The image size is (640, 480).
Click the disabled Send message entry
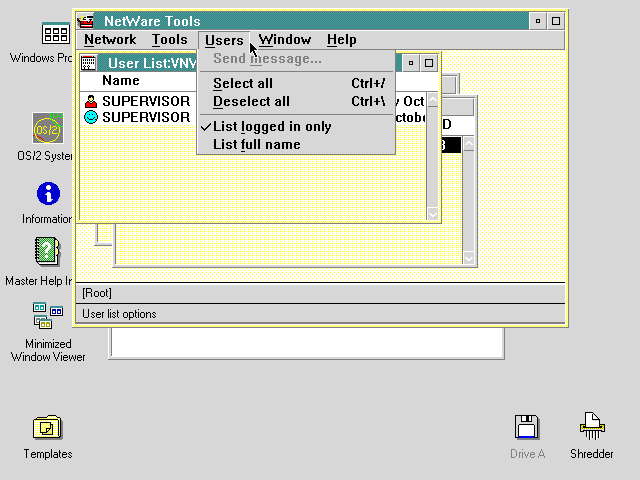[x=296, y=59]
